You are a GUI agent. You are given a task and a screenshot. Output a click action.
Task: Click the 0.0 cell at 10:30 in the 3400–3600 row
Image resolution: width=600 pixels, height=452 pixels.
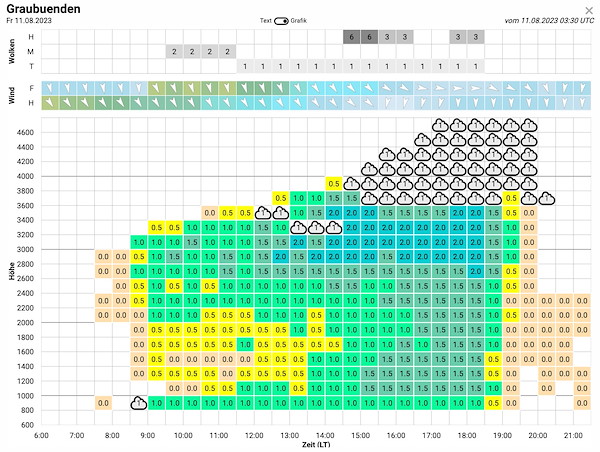coord(210,213)
